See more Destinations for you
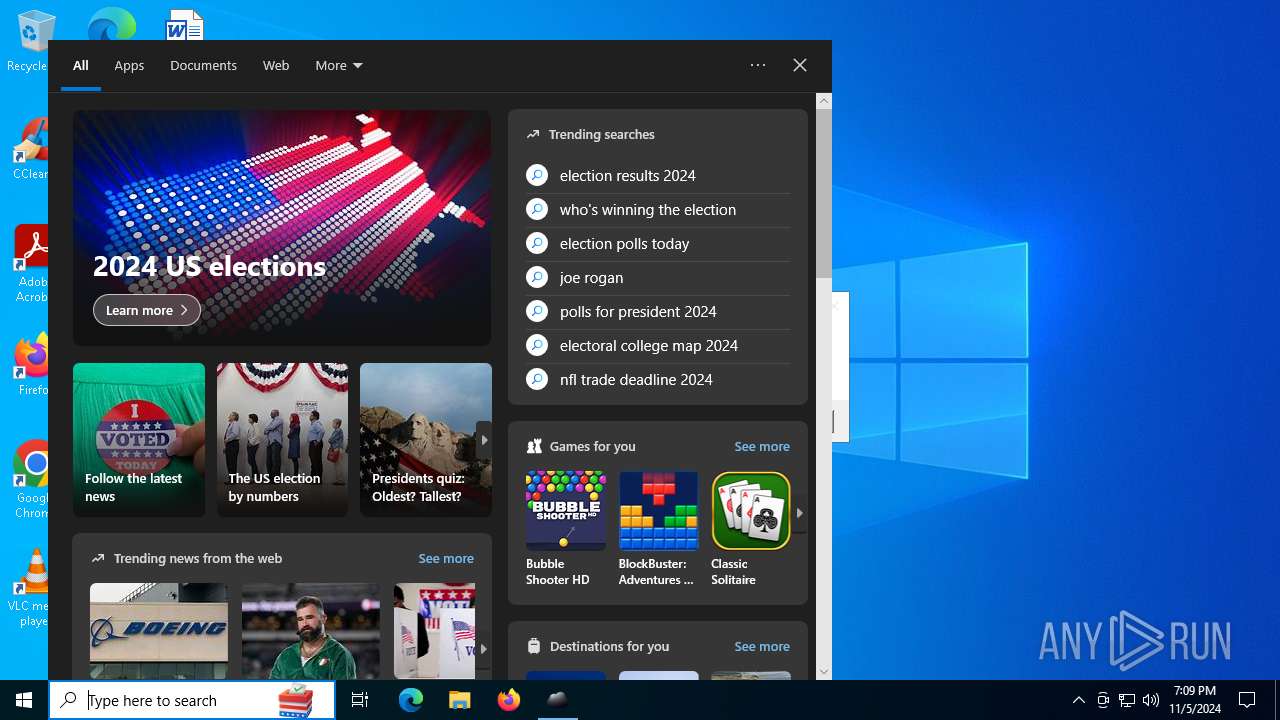Screen dimensions: 1280x720 point(762,647)
